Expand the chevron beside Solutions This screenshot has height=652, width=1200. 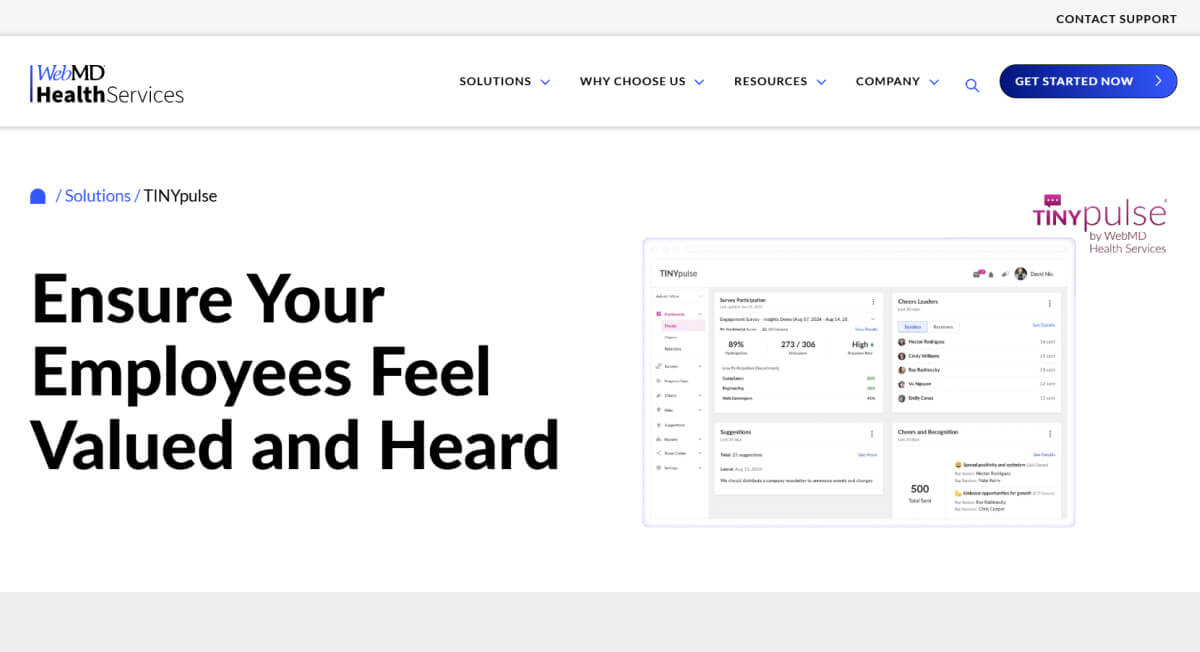(545, 82)
